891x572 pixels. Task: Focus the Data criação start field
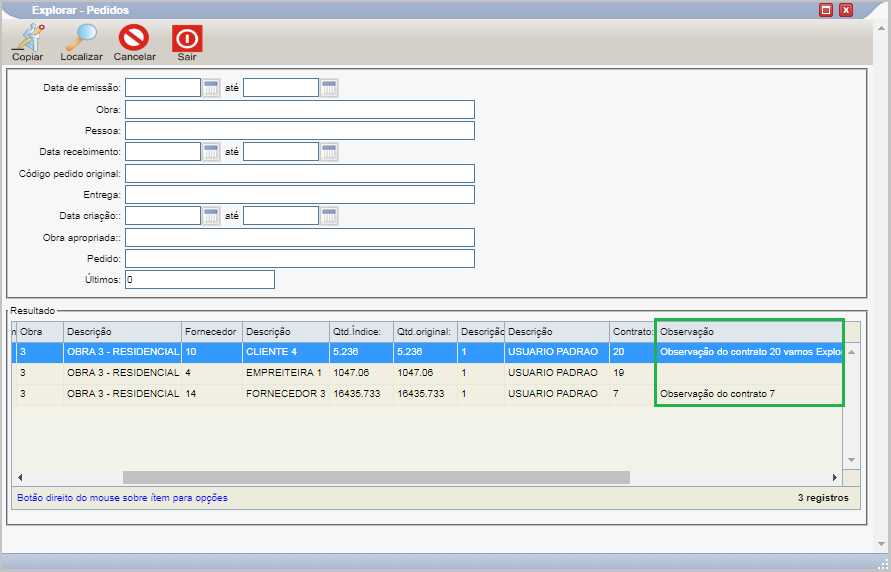tap(163, 216)
